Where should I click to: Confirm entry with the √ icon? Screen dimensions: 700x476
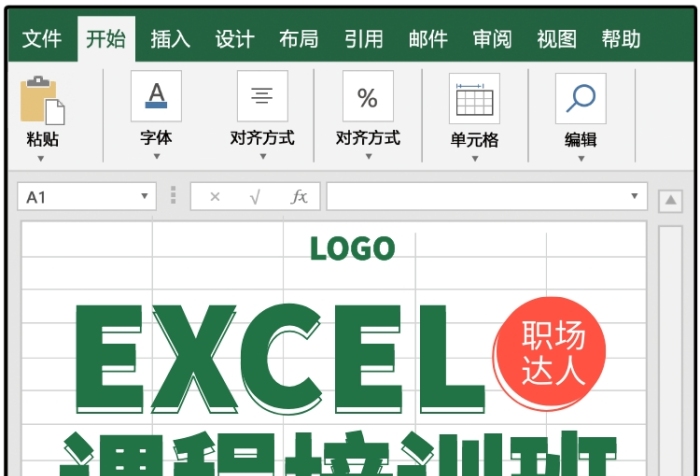(255, 196)
